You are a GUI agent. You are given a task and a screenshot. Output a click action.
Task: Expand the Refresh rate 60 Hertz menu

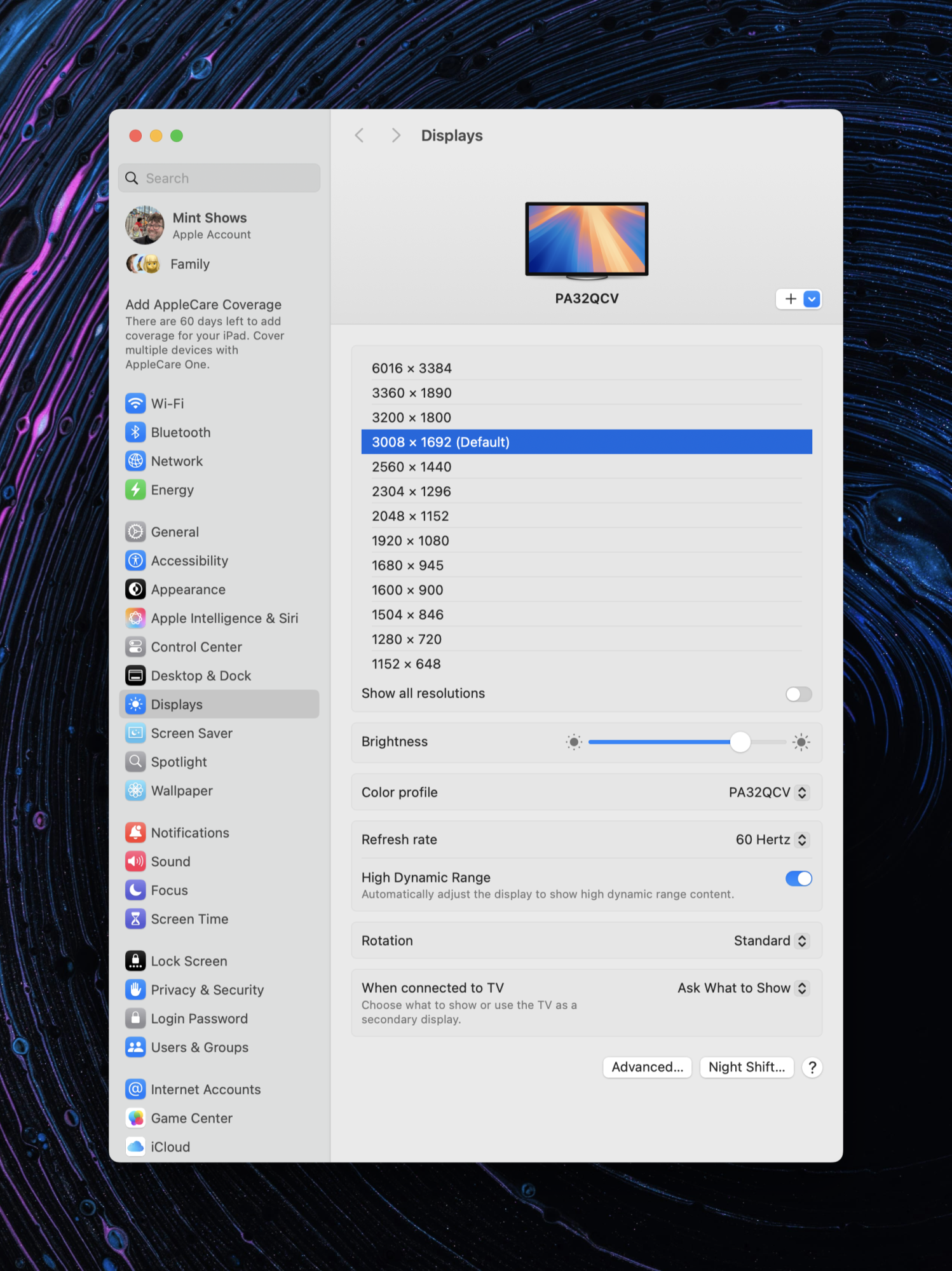coord(772,839)
